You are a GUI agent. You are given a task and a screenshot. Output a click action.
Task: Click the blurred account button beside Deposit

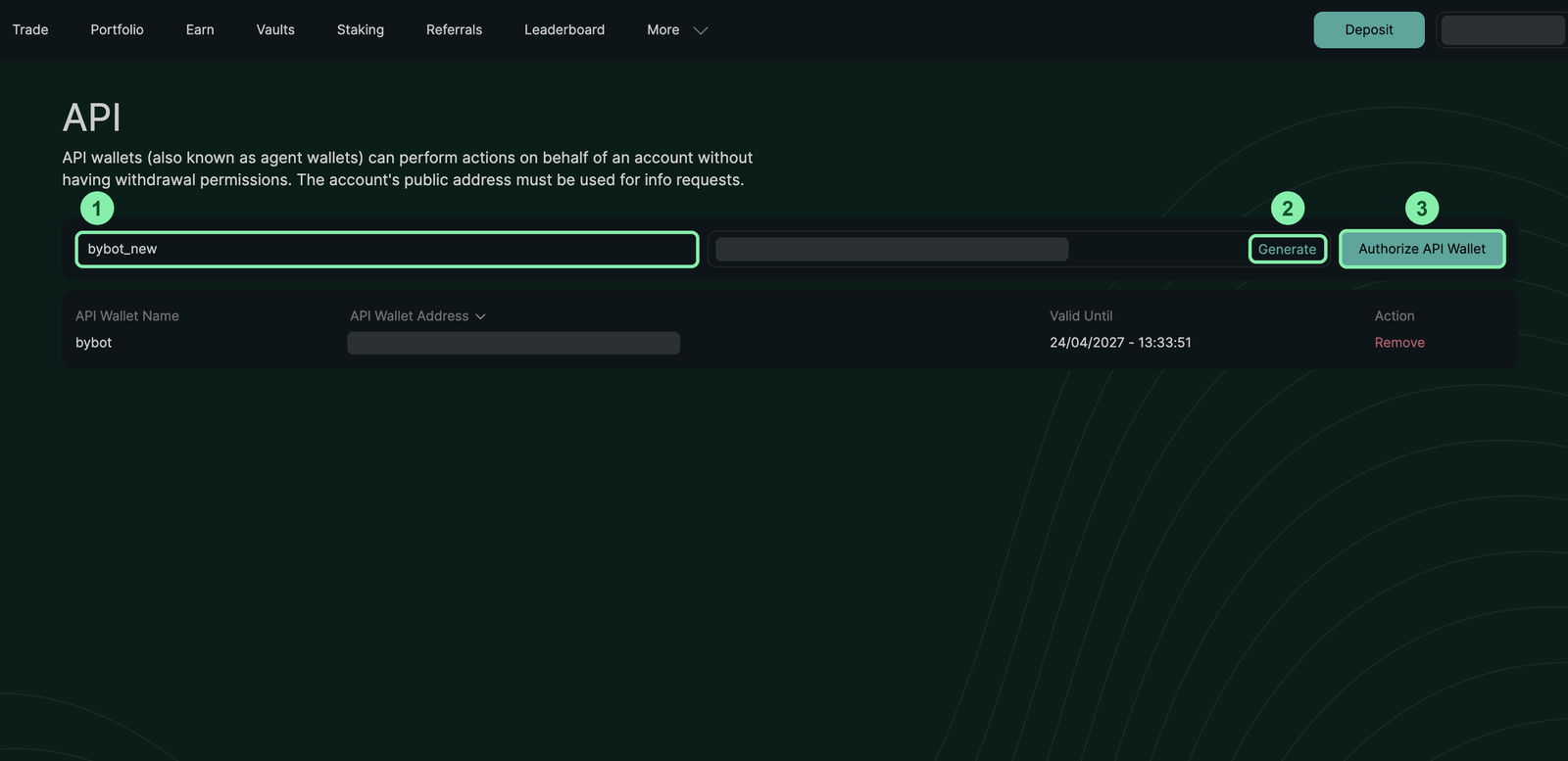[1502, 29]
